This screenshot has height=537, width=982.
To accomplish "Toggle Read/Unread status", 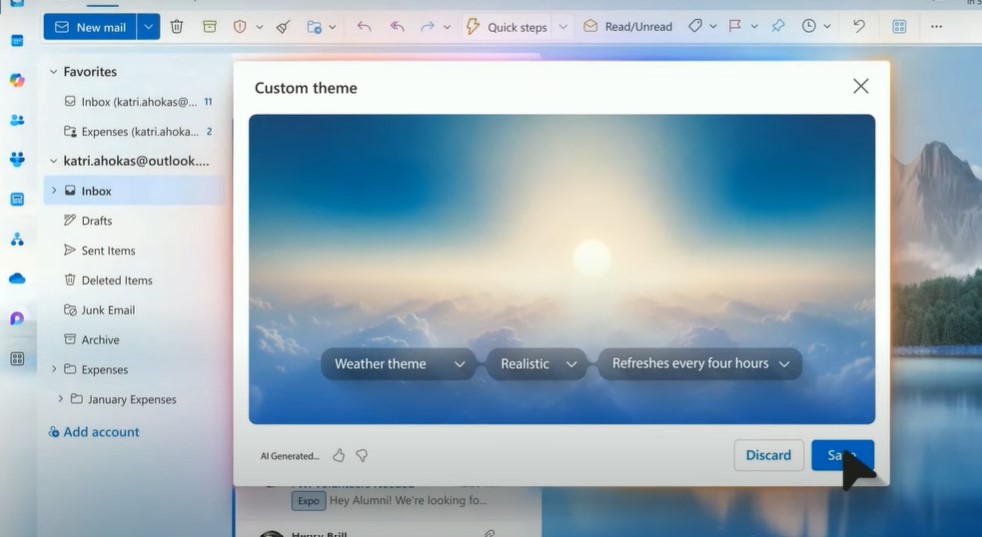I will [x=627, y=27].
